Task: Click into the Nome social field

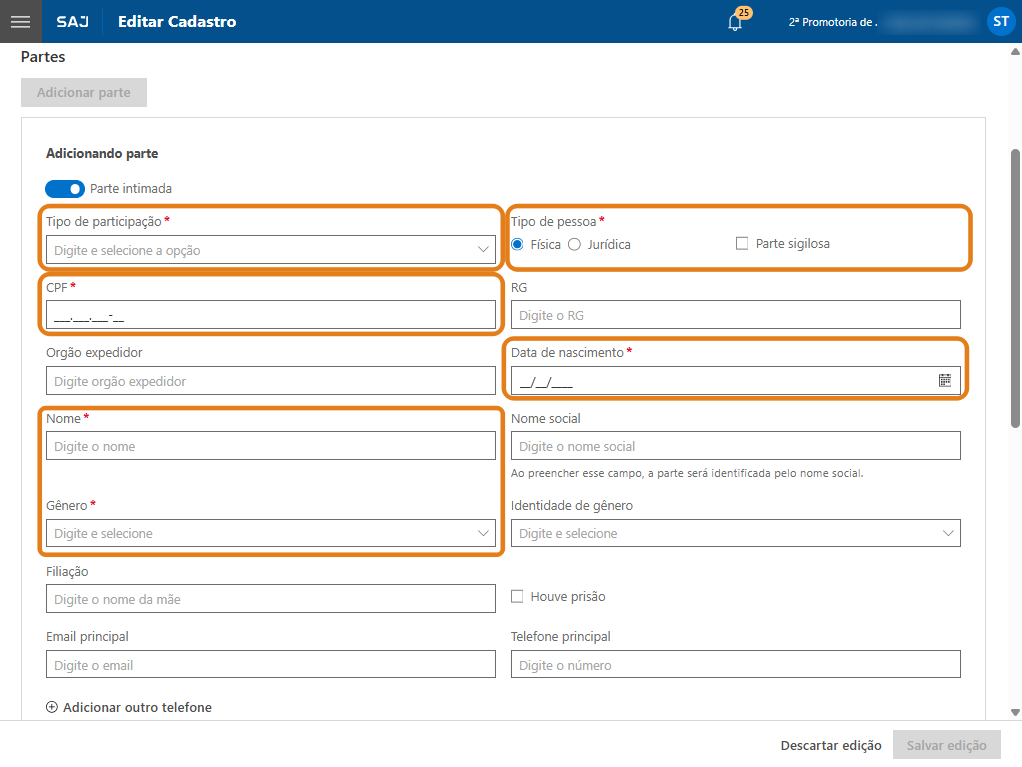Action: [735, 446]
